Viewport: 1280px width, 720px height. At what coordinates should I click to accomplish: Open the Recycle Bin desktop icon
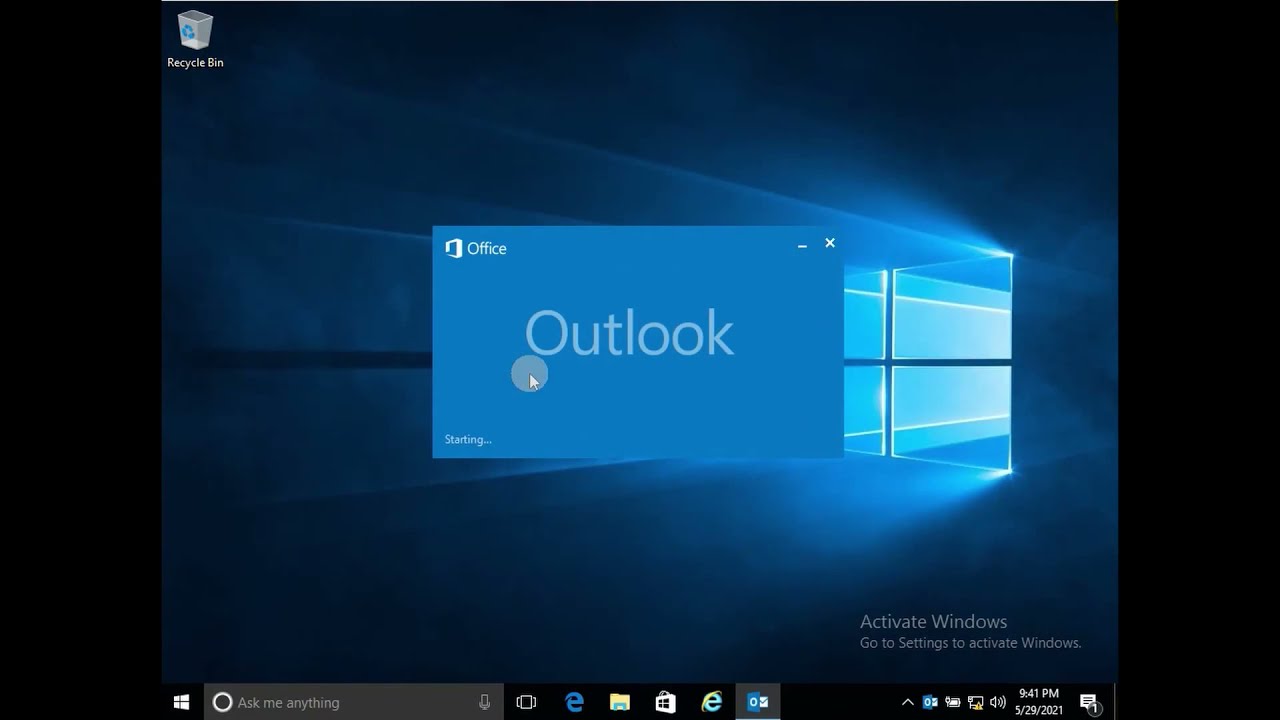[x=195, y=40]
